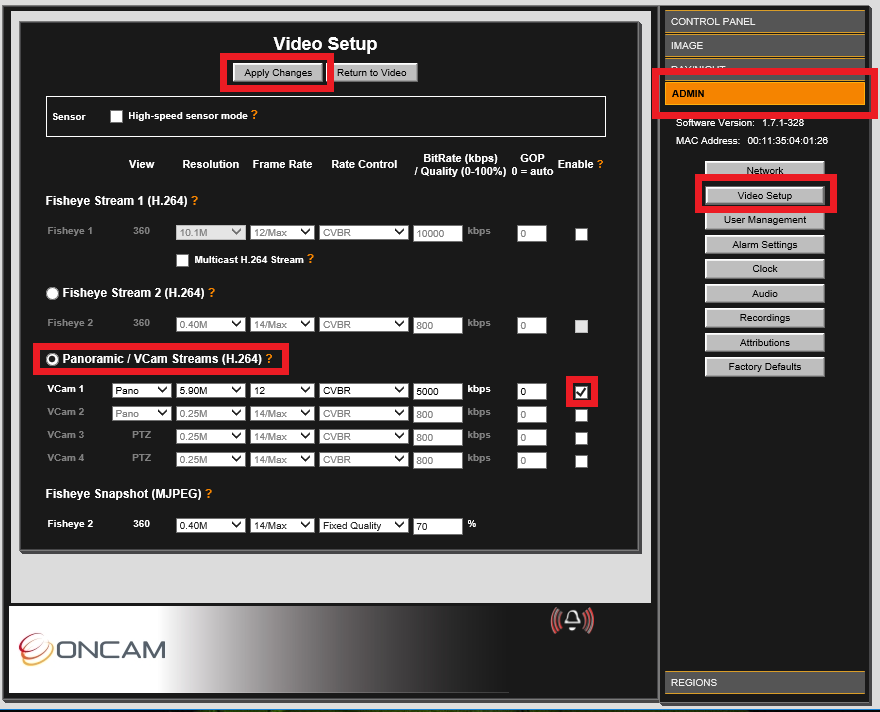
Task: Click the Oncam logo
Action: point(92,649)
